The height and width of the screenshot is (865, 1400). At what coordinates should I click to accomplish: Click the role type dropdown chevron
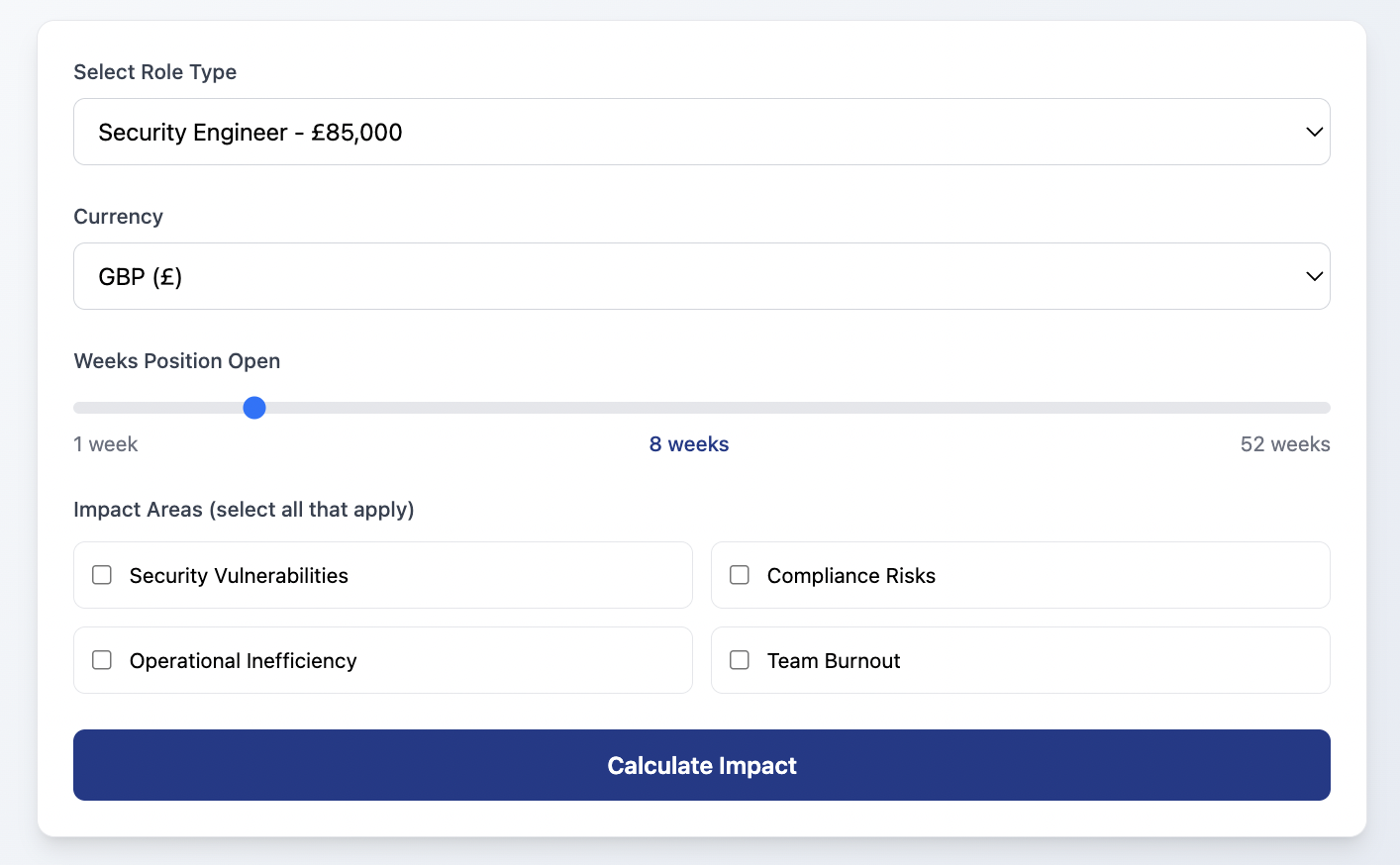click(x=1314, y=131)
